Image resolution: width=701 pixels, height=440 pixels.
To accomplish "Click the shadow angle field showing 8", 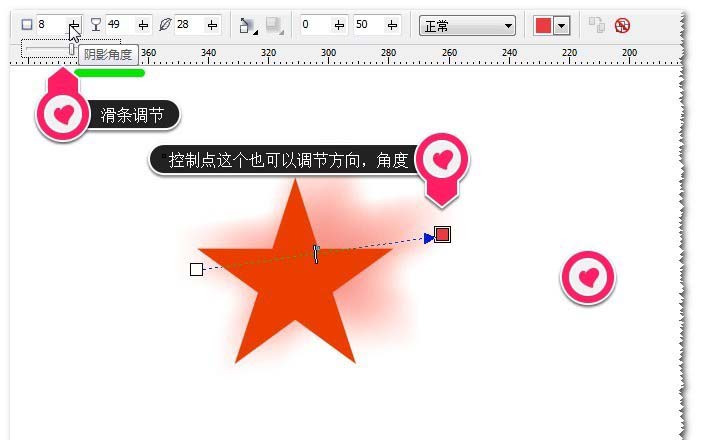I will click(51, 25).
